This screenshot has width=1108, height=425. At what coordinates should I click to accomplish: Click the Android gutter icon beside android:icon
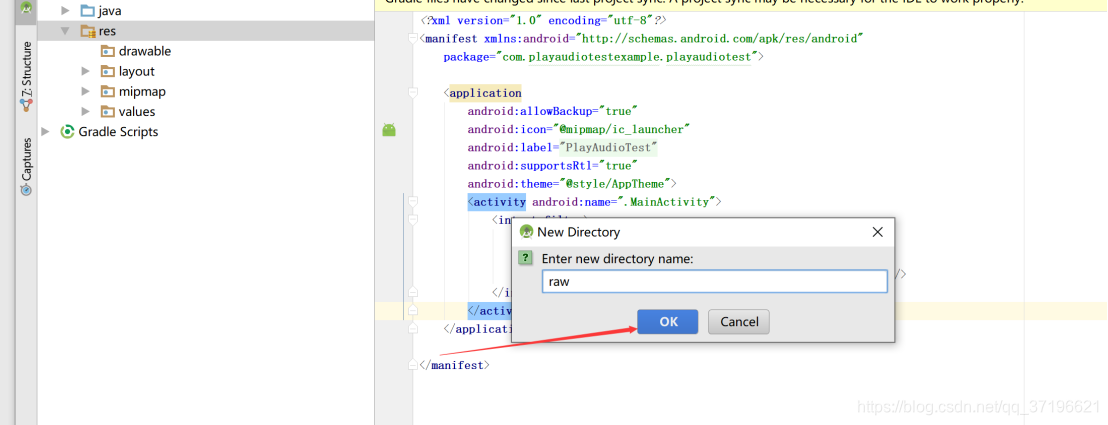click(389, 129)
